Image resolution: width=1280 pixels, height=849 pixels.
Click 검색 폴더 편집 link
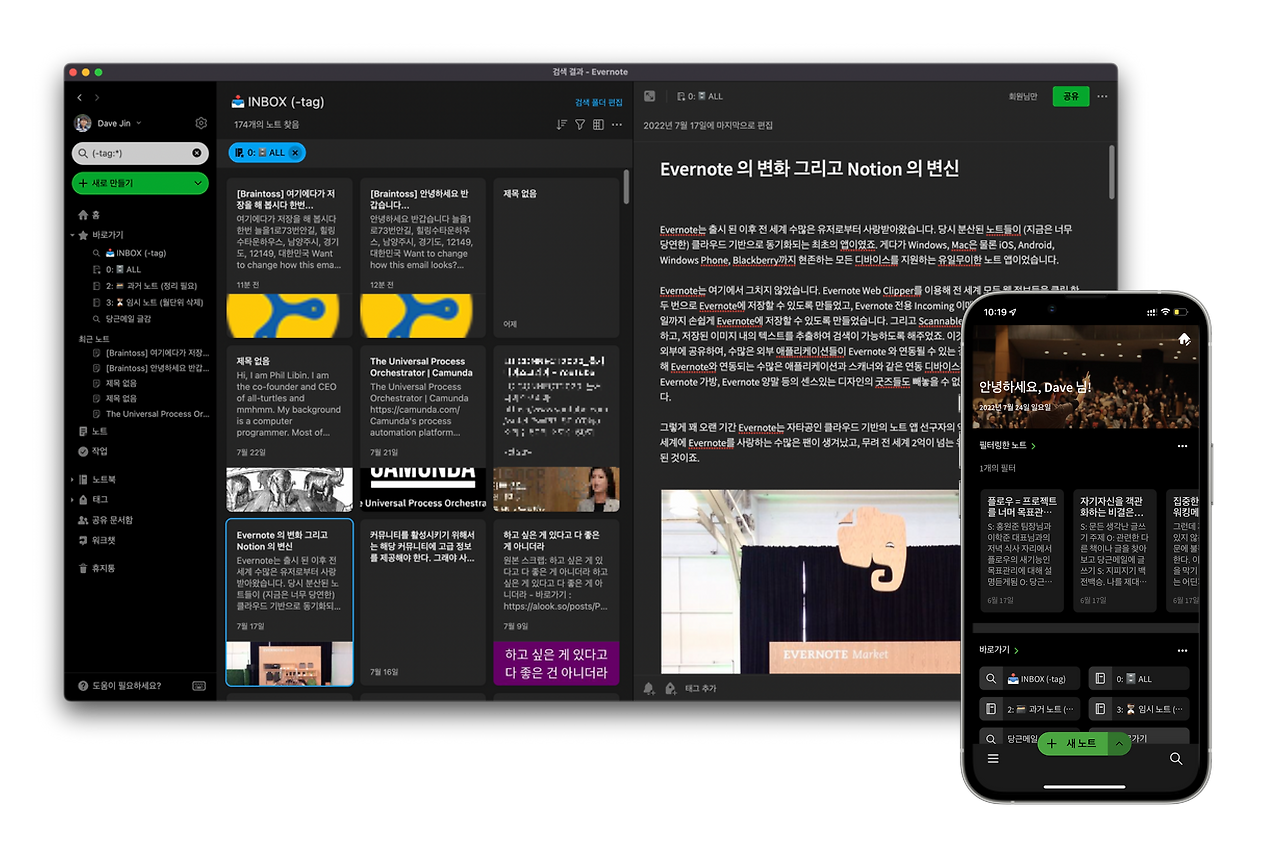pos(598,102)
